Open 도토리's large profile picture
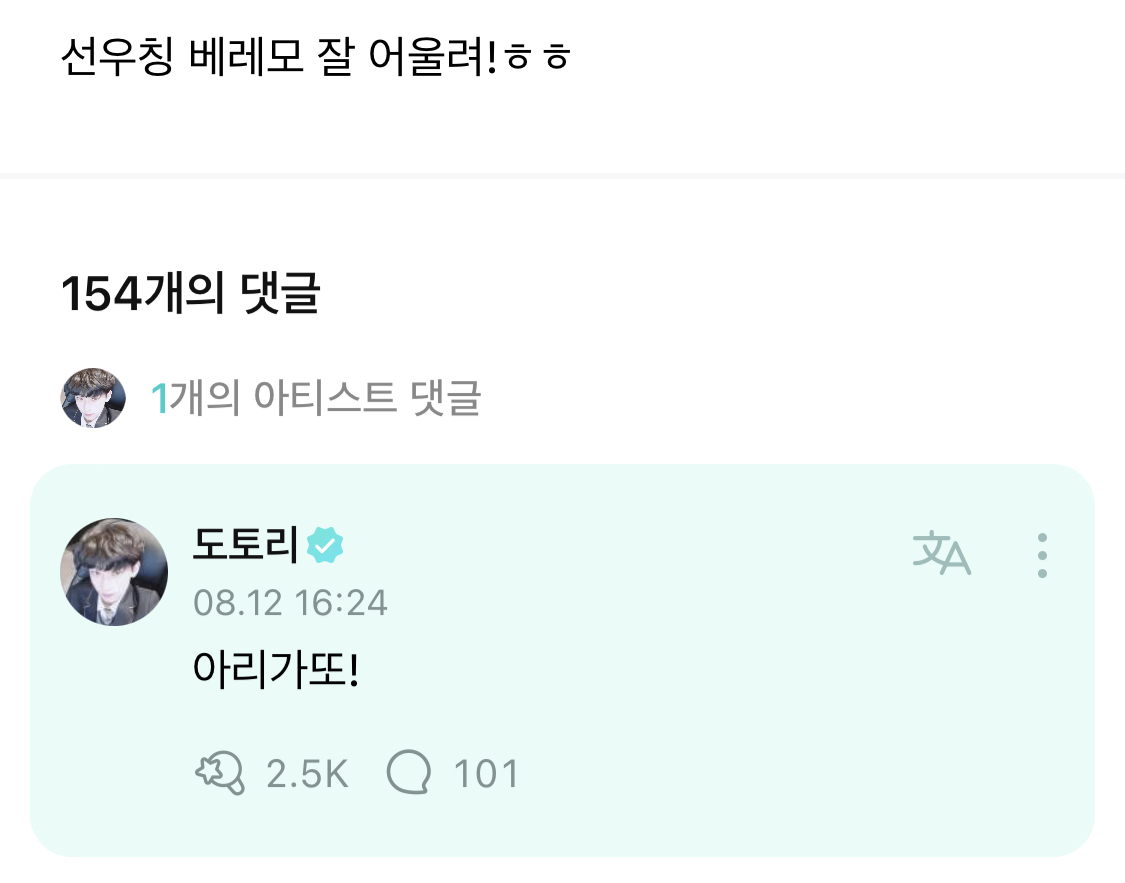Viewport: 1125px width, 883px height. [114, 572]
